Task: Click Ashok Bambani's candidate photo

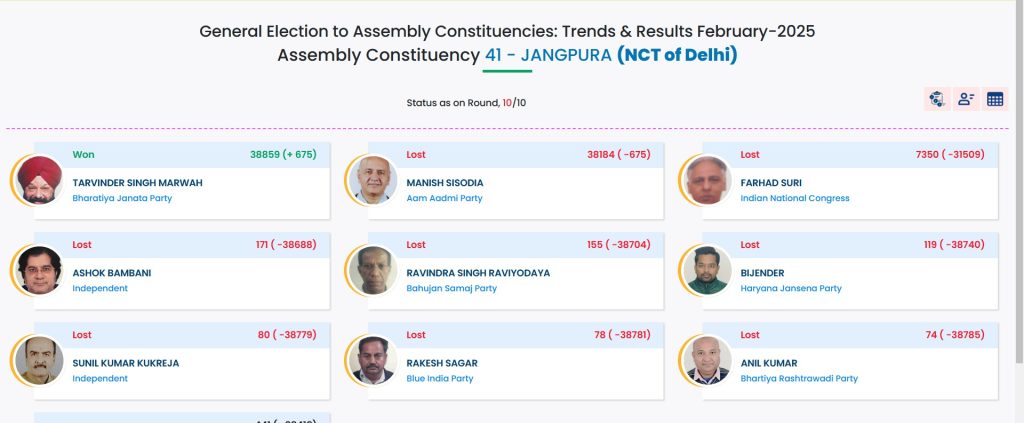Action: [x=40, y=270]
